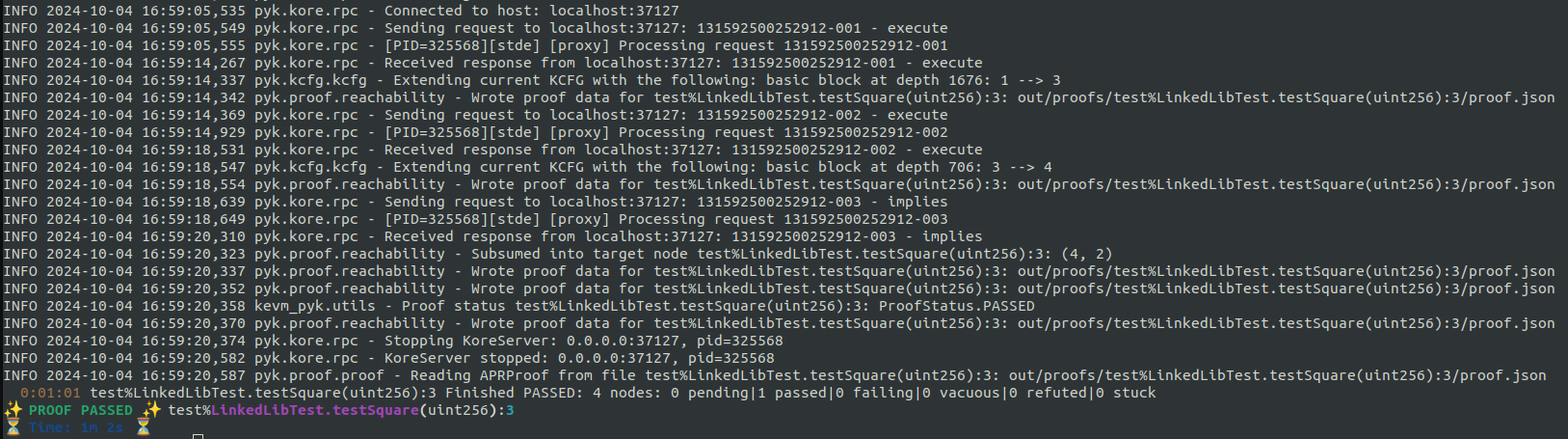
Task: Click the terminal cursor block at bottom
Action: (198, 436)
